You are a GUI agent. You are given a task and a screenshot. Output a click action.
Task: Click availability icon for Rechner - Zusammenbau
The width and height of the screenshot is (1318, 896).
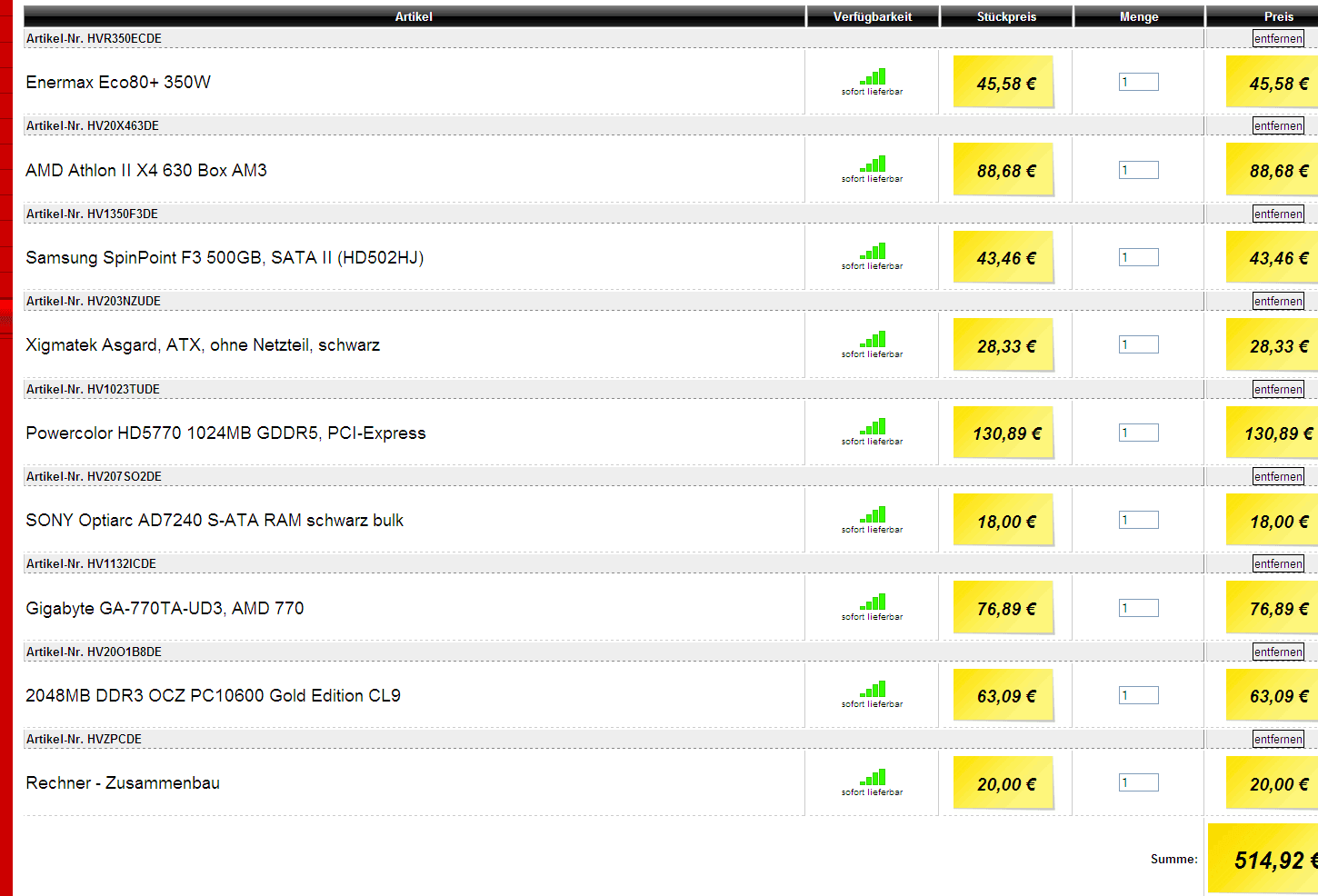(x=873, y=778)
